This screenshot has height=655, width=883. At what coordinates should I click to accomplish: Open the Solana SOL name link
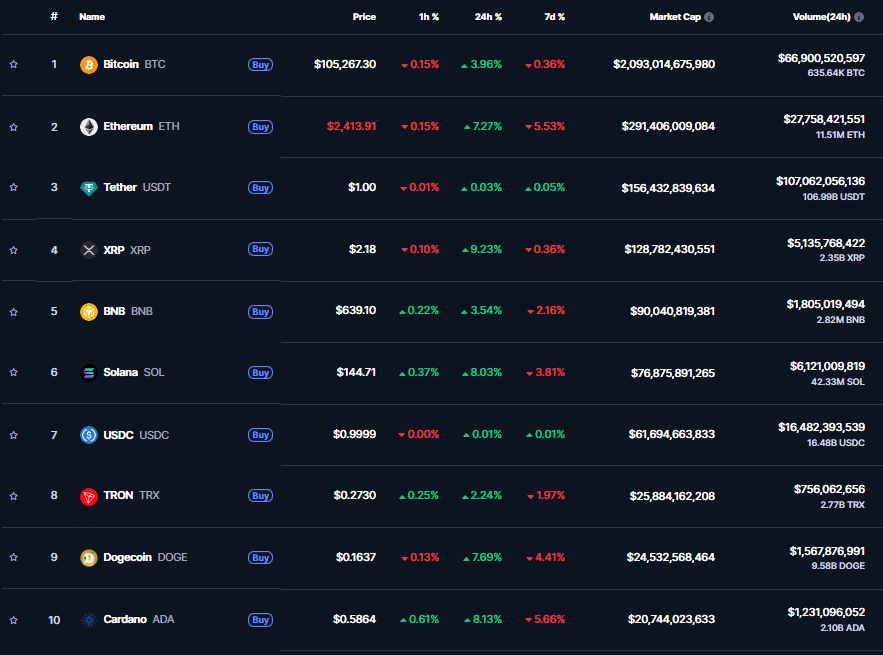(134, 372)
